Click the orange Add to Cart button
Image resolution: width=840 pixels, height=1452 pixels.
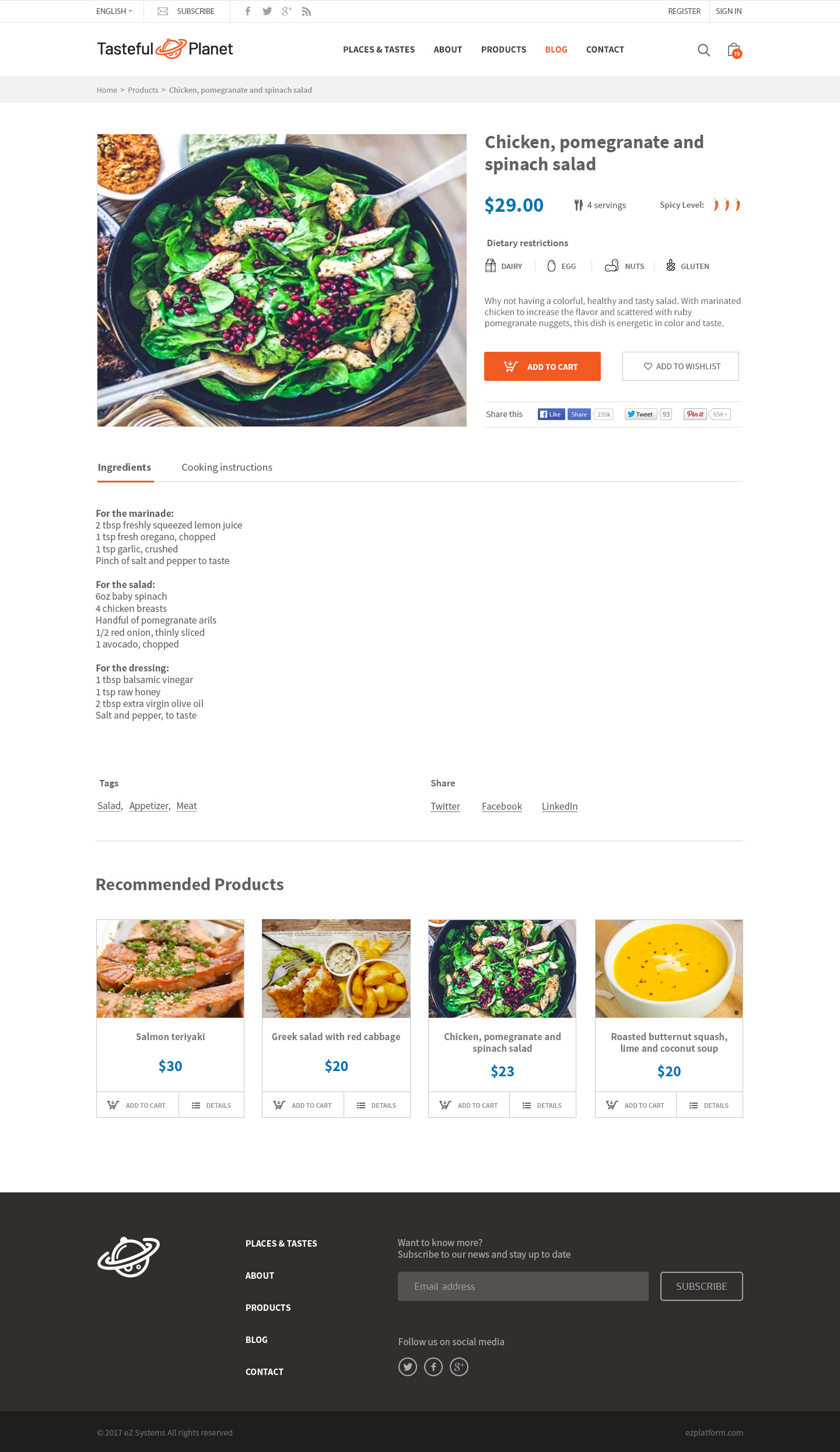(542, 366)
